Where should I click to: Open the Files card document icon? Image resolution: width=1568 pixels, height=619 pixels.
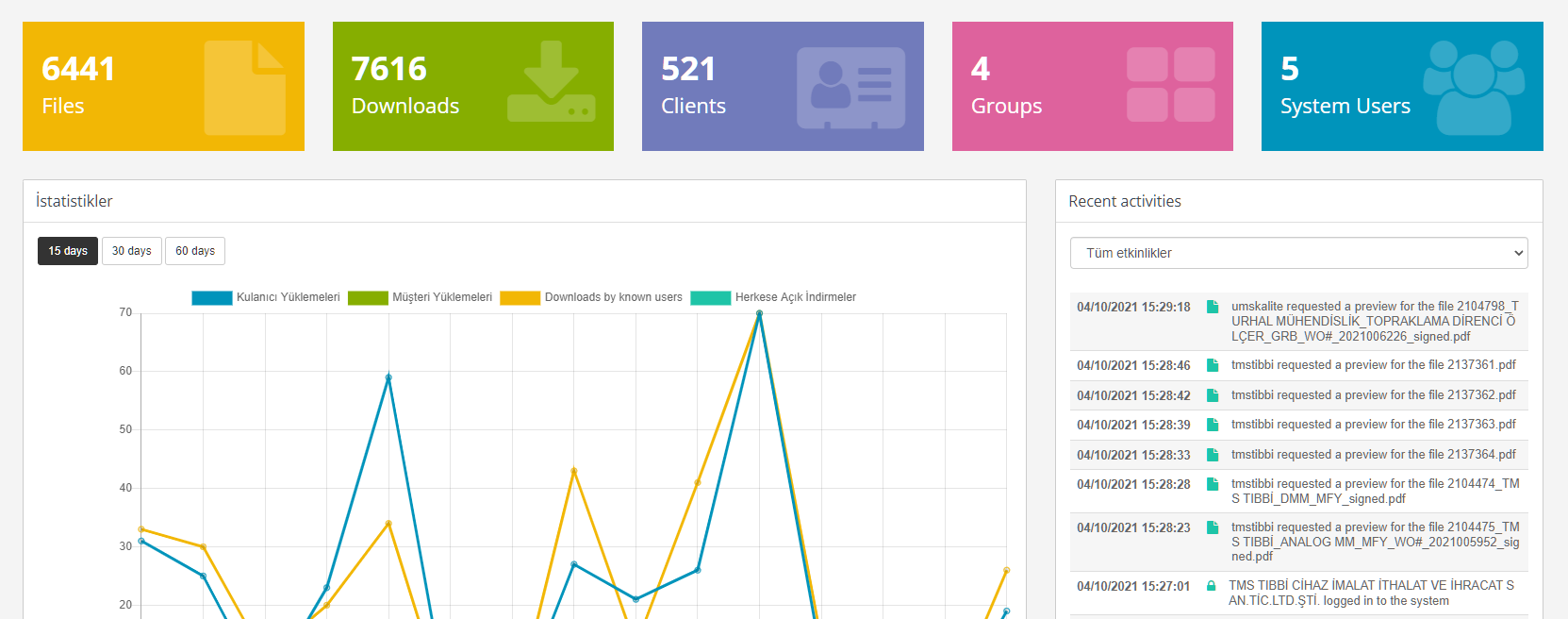(x=245, y=88)
